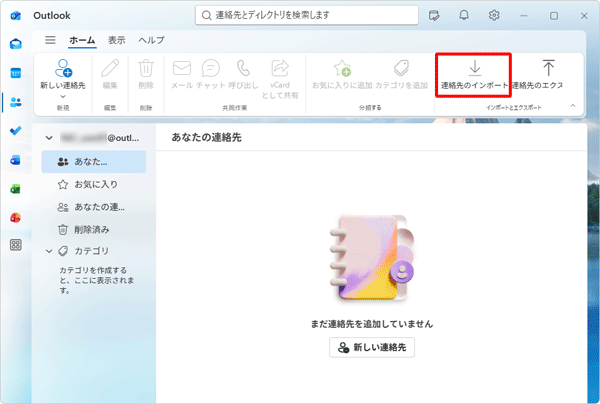Screen dimensions: 600x404
Task: Click the カテゴリ label
Action: click(91, 251)
